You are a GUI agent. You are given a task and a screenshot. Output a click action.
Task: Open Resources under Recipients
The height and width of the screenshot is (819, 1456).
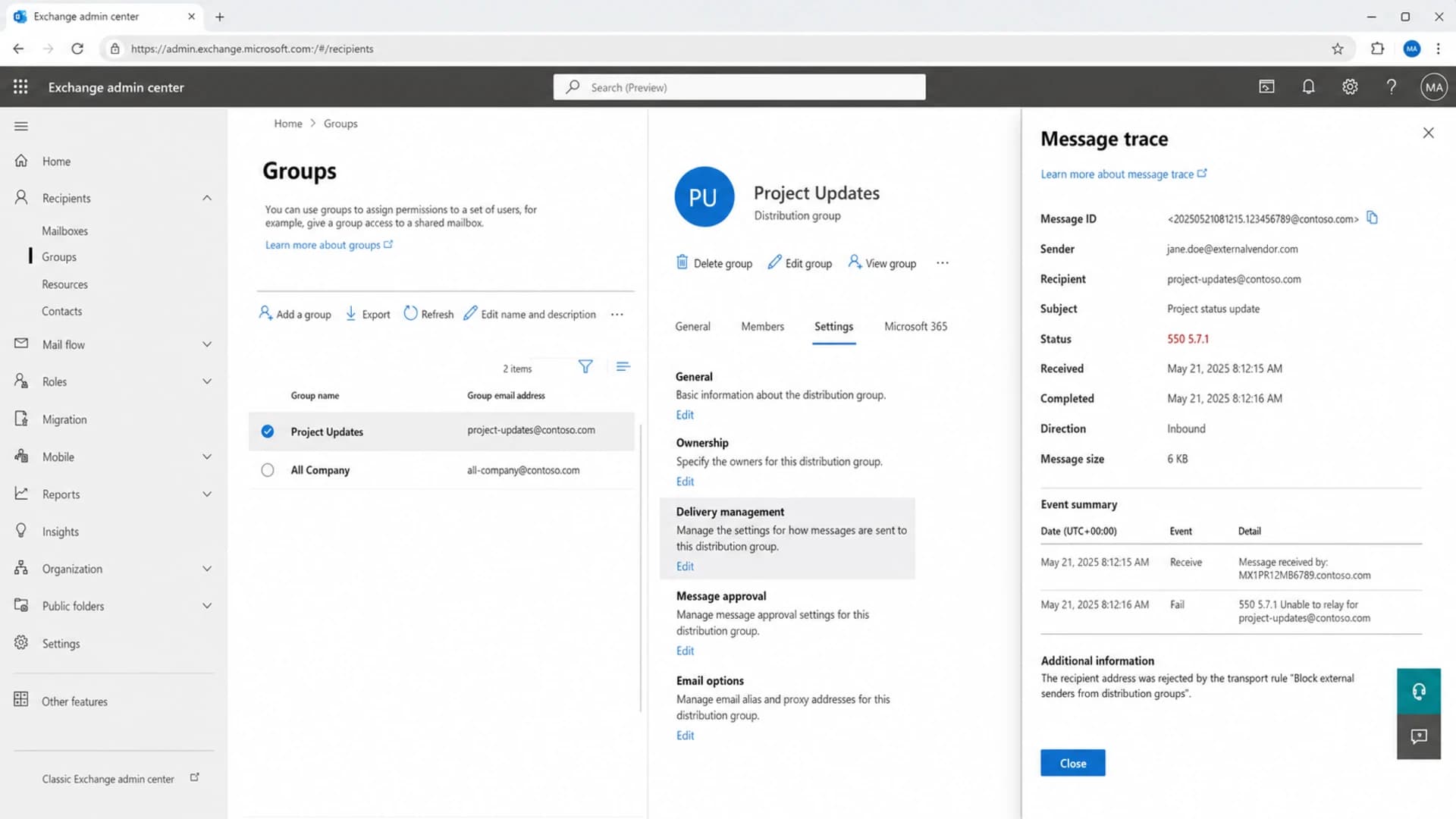click(64, 284)
